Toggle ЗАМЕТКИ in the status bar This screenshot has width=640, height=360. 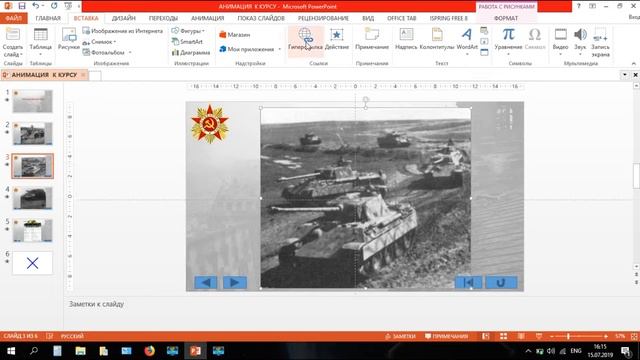pyautogui.click(x=400, y=336)
